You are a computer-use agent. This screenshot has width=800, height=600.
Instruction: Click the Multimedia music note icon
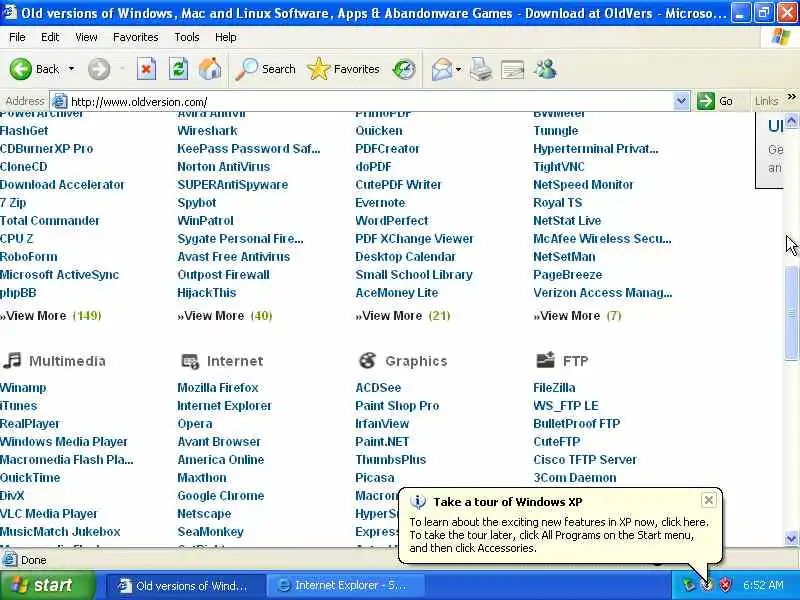coord(12,360)
